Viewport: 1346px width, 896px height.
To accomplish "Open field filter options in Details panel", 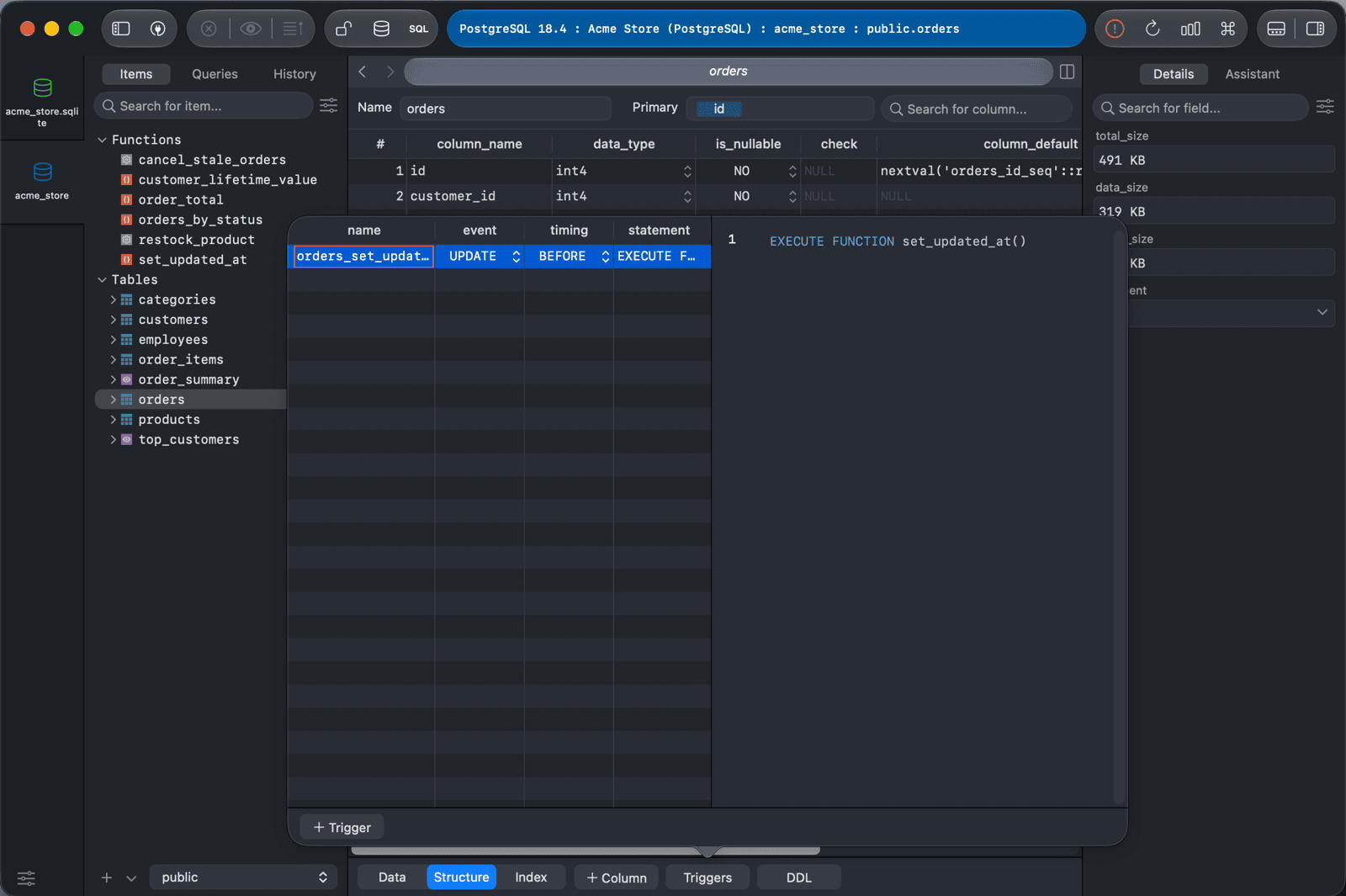I will pyautogui.click(x=1325, y=107).
